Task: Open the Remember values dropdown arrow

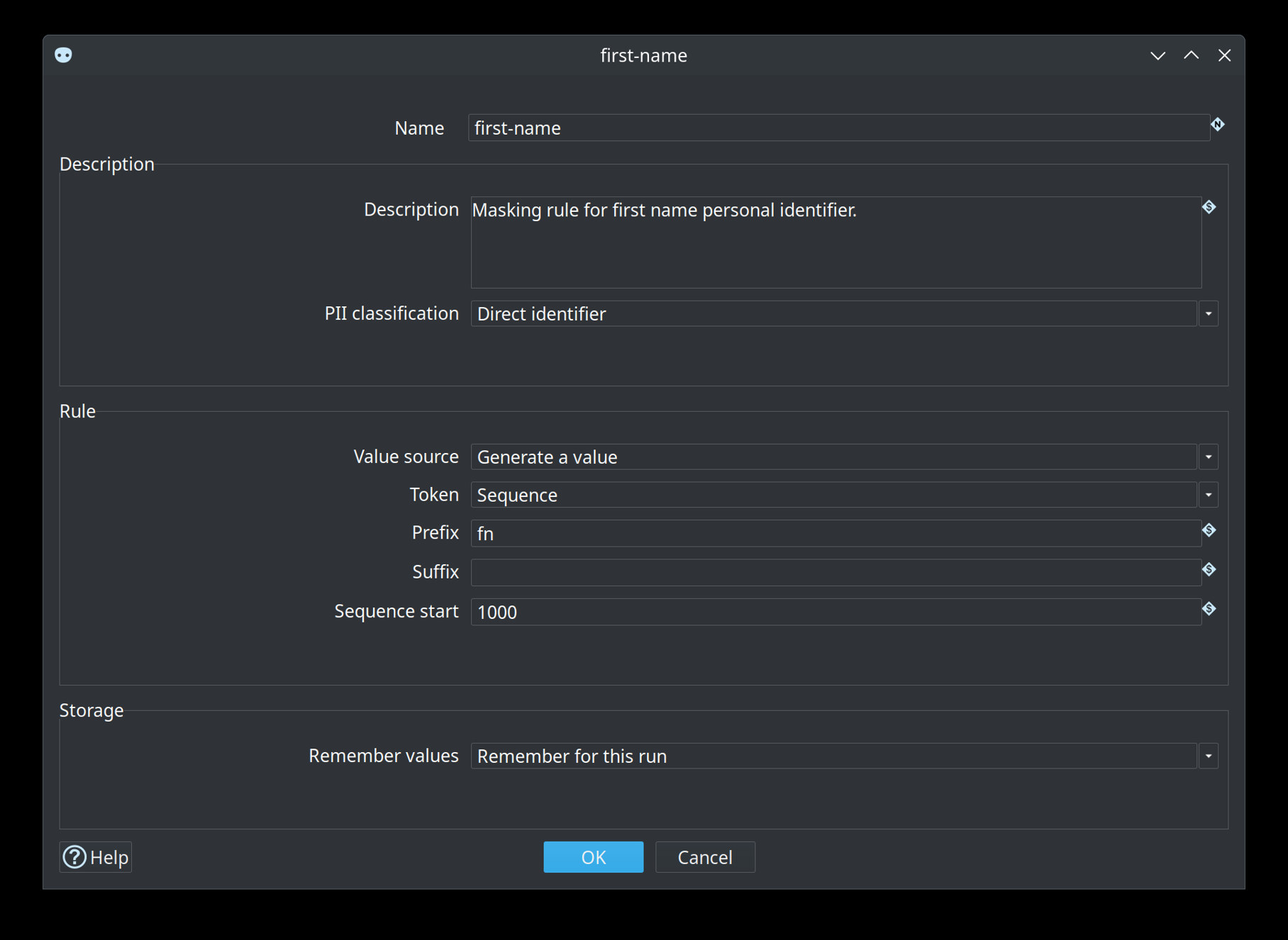Action: pos(1209,756)
